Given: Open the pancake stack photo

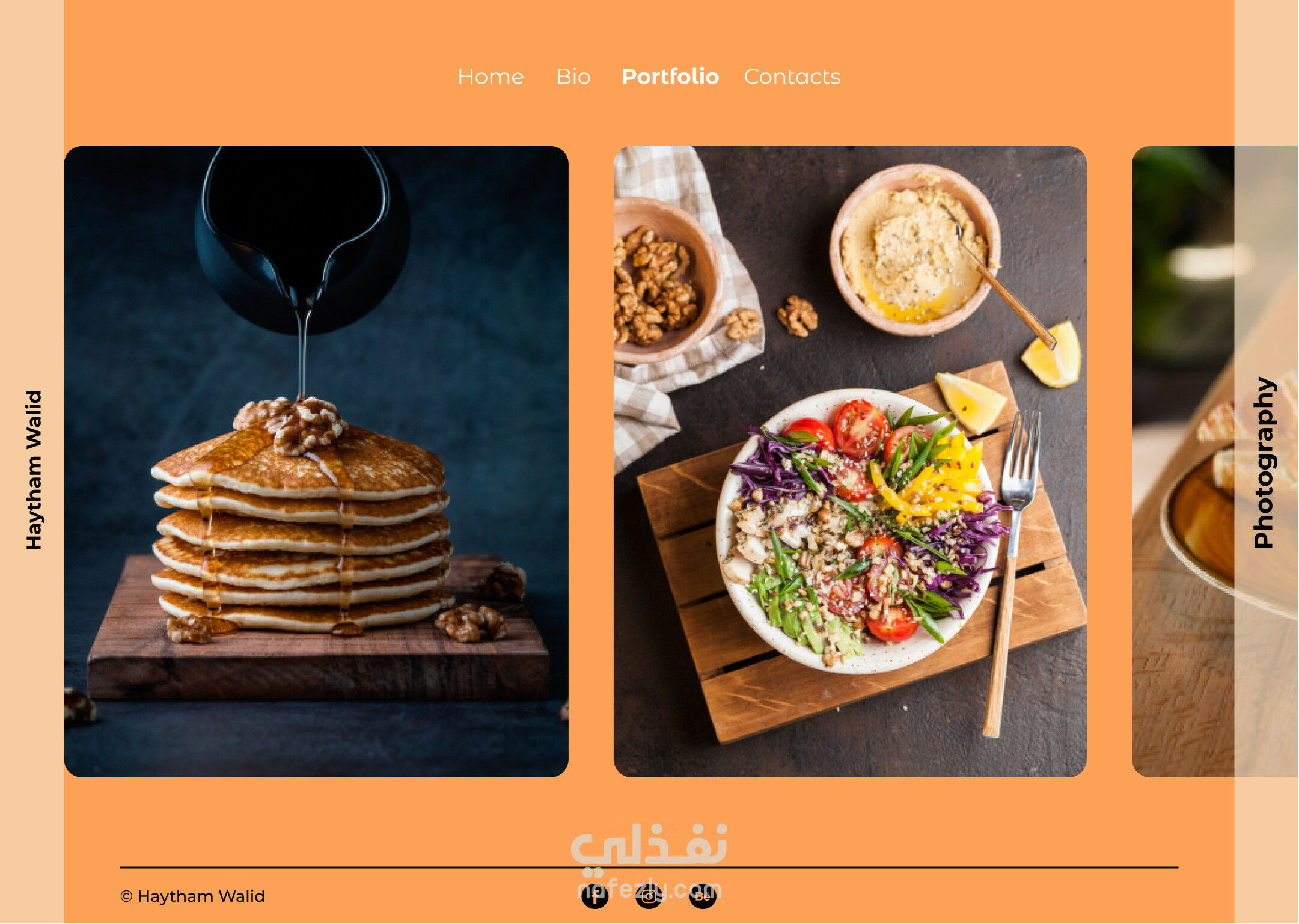Looking at the screenshot, I should pos(316,462).
